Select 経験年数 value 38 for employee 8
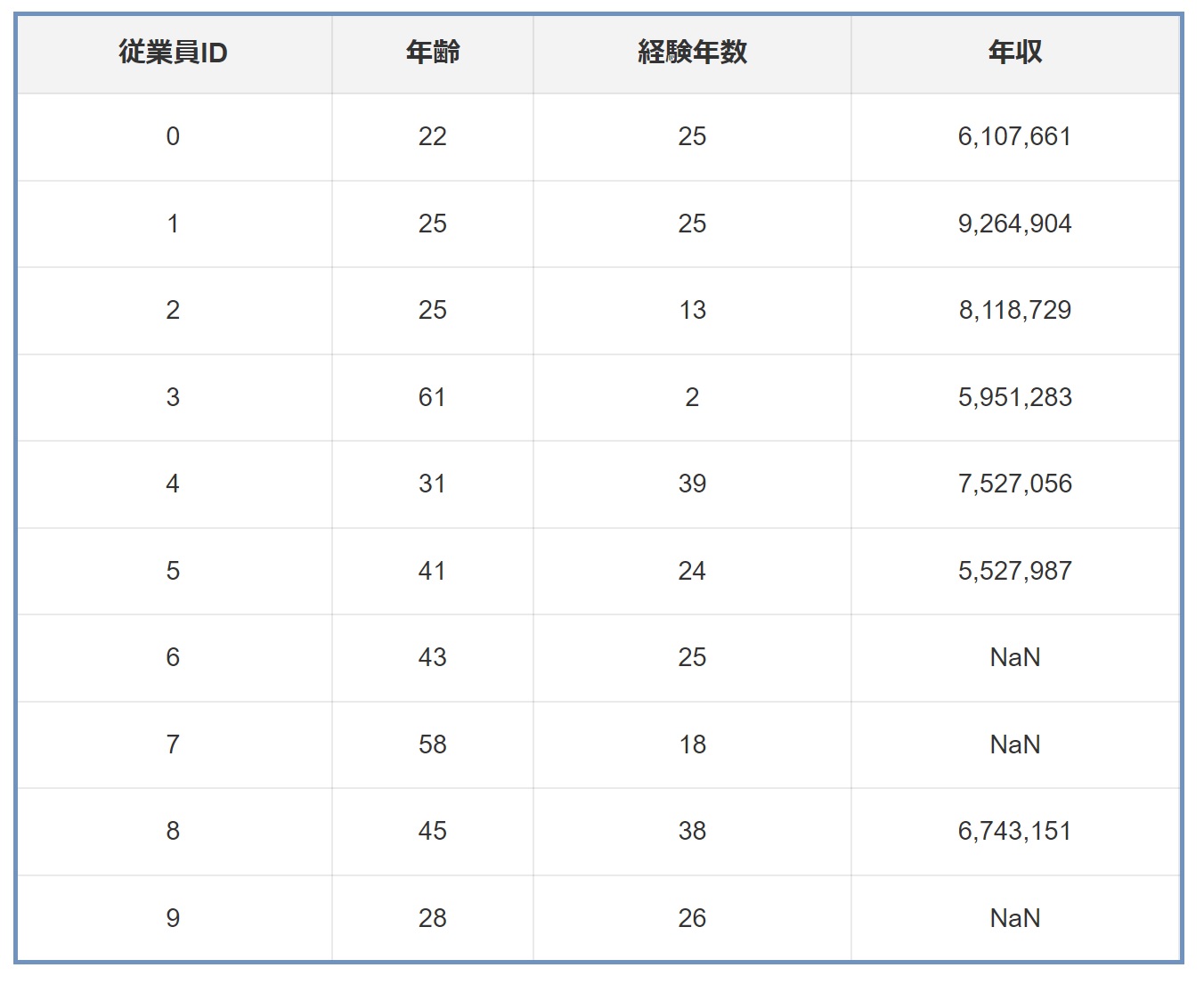This screenshot has width=1204, height=984. pos(692,832)
